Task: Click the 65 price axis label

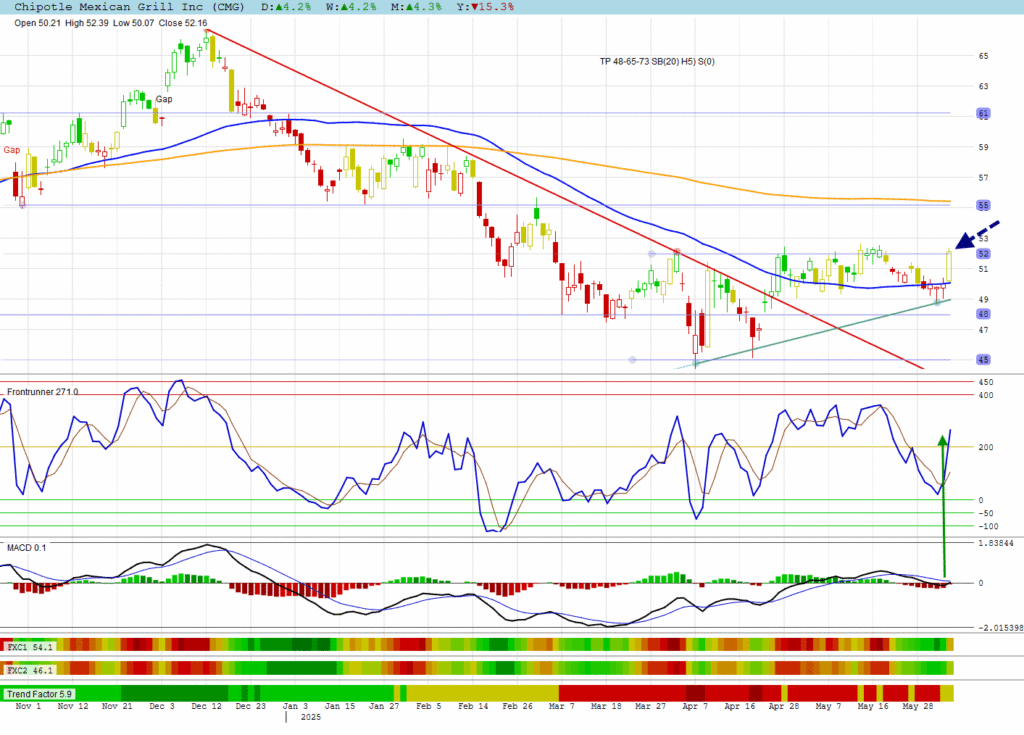Action: pyautogui.click(x=984, y=56)
